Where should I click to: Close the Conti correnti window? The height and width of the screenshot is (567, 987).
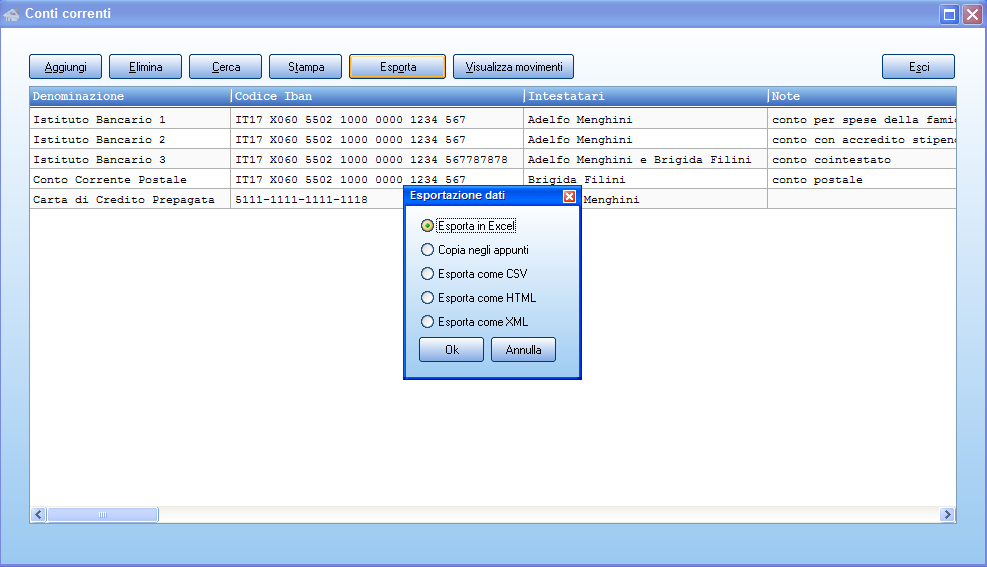coord(973,14)
